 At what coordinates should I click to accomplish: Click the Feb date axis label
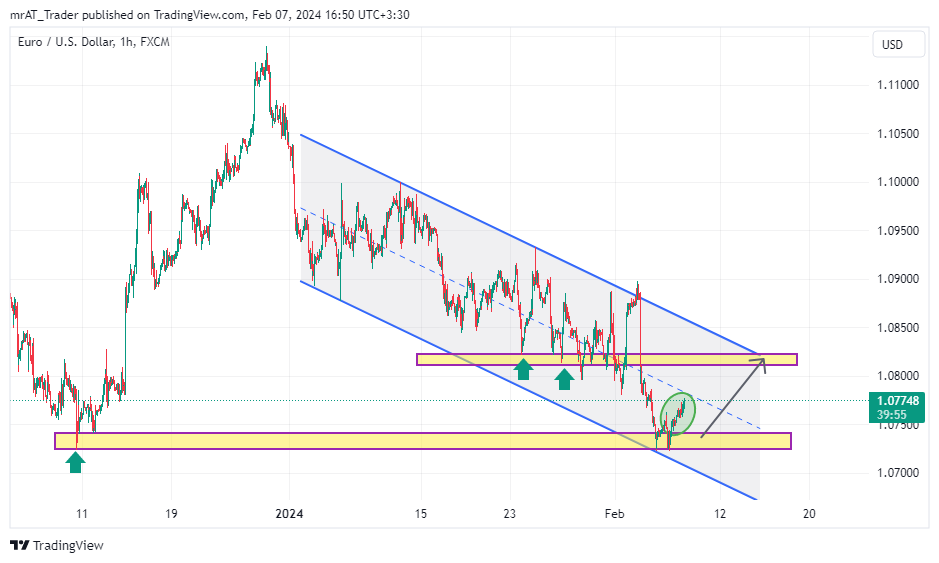tap(614, 514)
